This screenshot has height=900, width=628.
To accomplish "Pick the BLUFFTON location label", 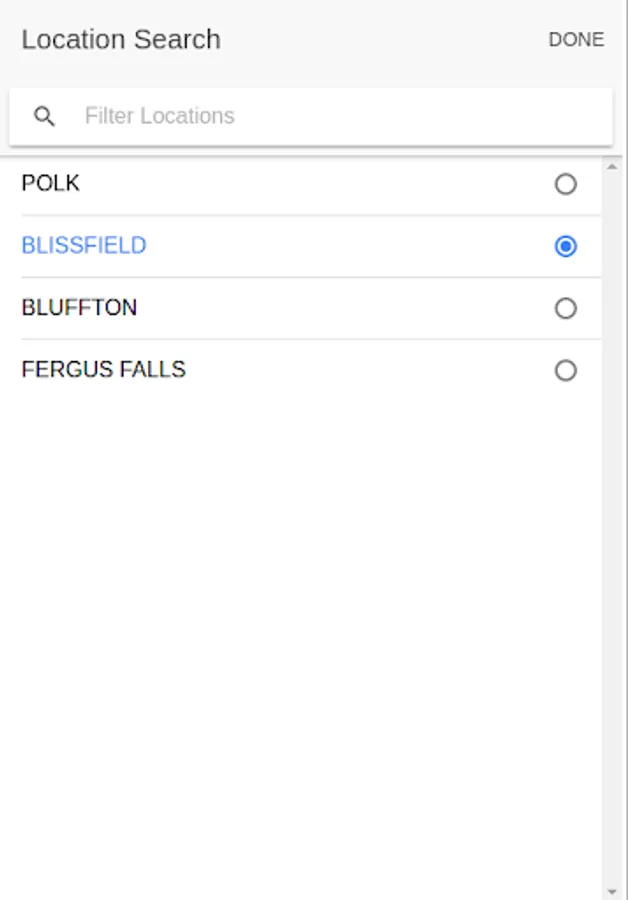I will pyautogui.click(x=79, y=308).
